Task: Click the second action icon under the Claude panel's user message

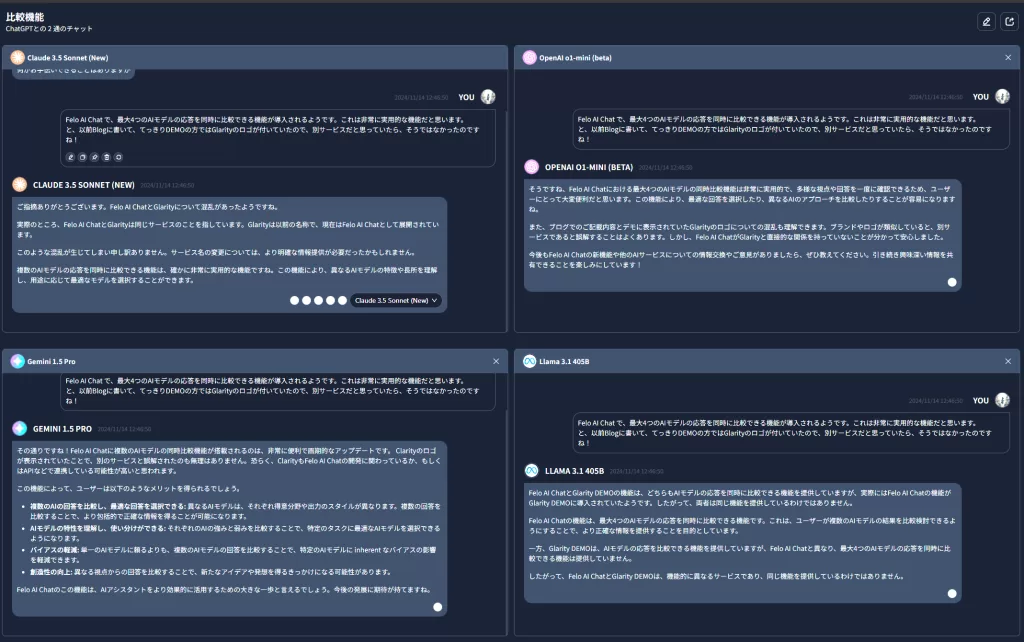Action: (82, 157)
